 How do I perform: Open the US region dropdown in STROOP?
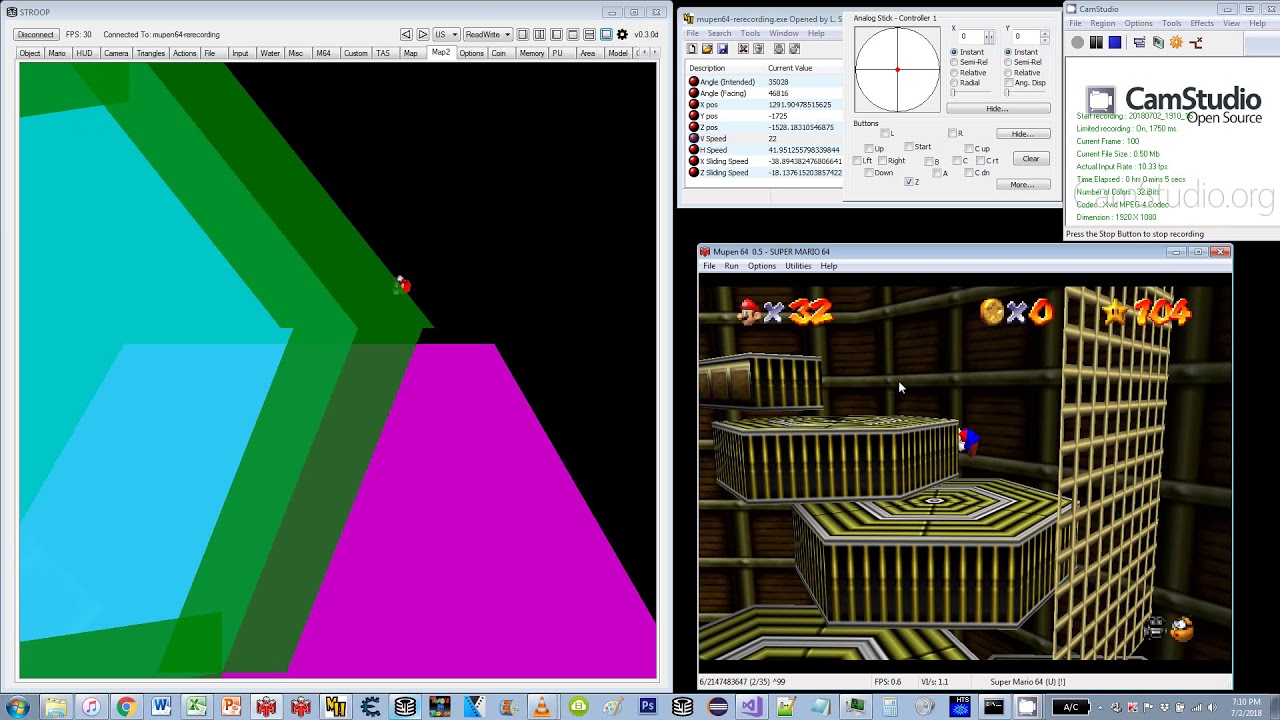445,34
